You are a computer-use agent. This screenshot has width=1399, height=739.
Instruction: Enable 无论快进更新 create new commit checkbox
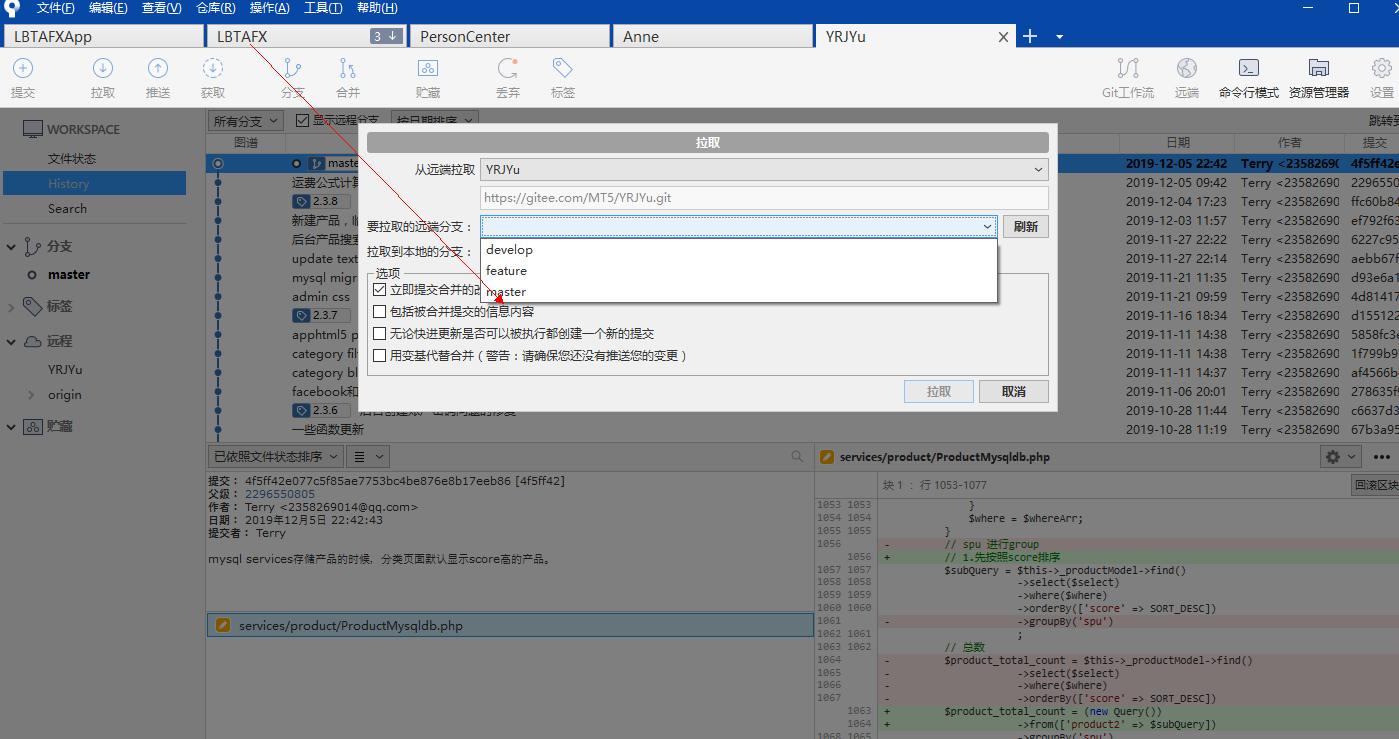coord(379,334)
